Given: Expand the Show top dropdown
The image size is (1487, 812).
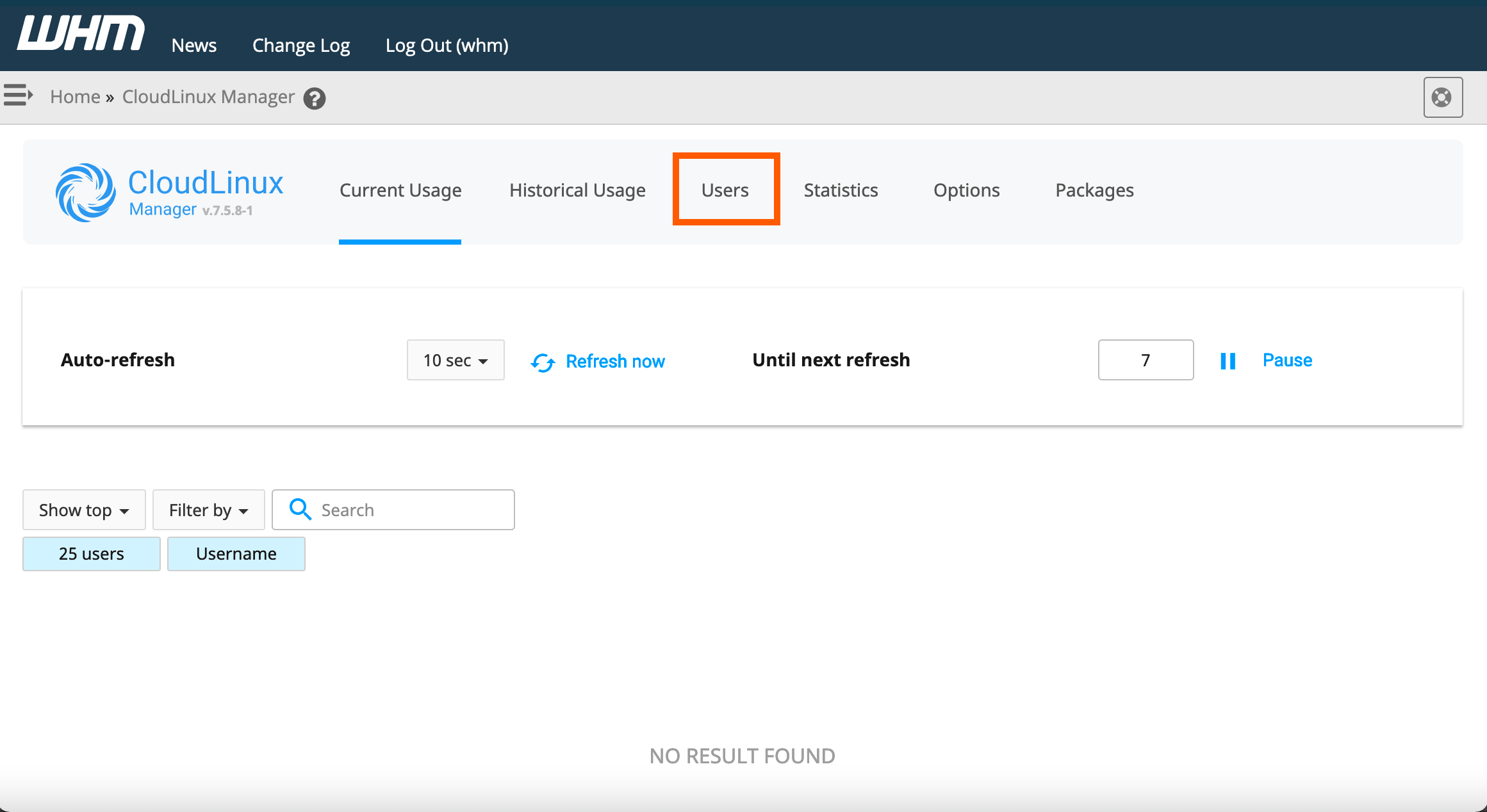Looking at the screenshot, I should pos(84,510).
